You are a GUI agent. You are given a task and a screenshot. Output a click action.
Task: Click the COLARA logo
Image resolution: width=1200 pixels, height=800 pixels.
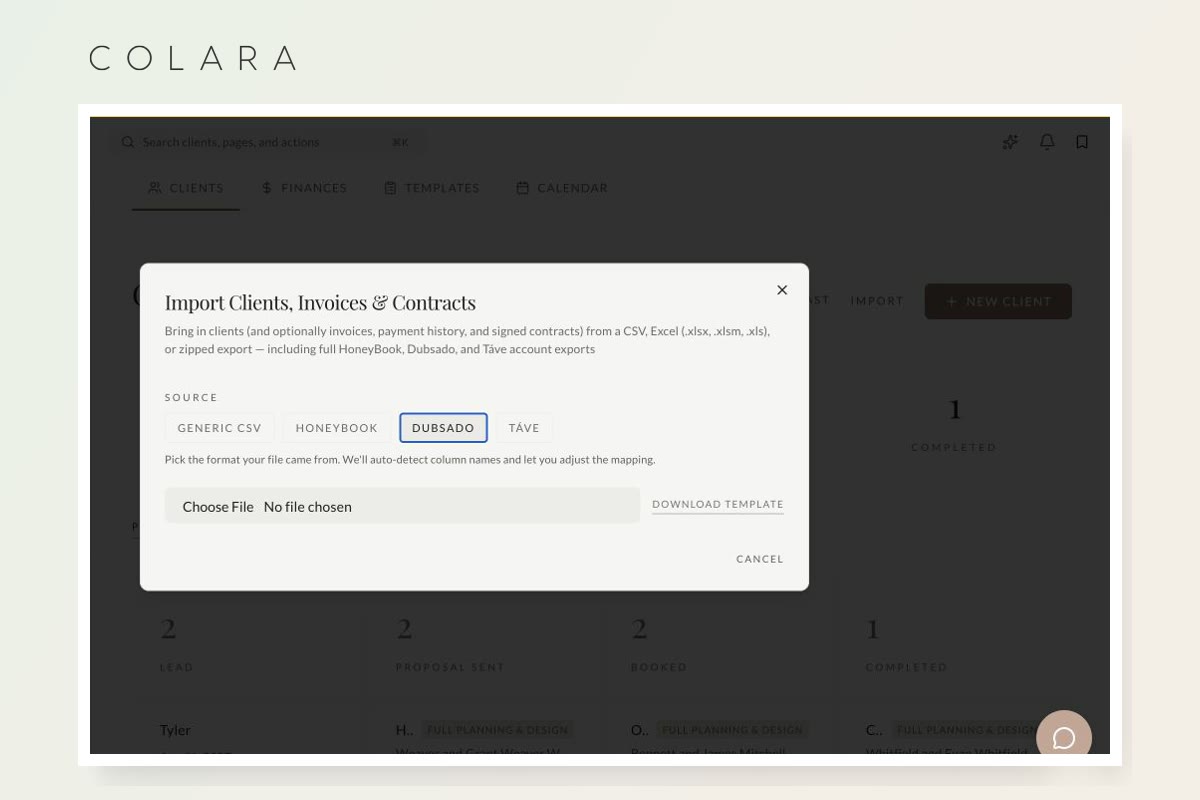pos(194,58)
